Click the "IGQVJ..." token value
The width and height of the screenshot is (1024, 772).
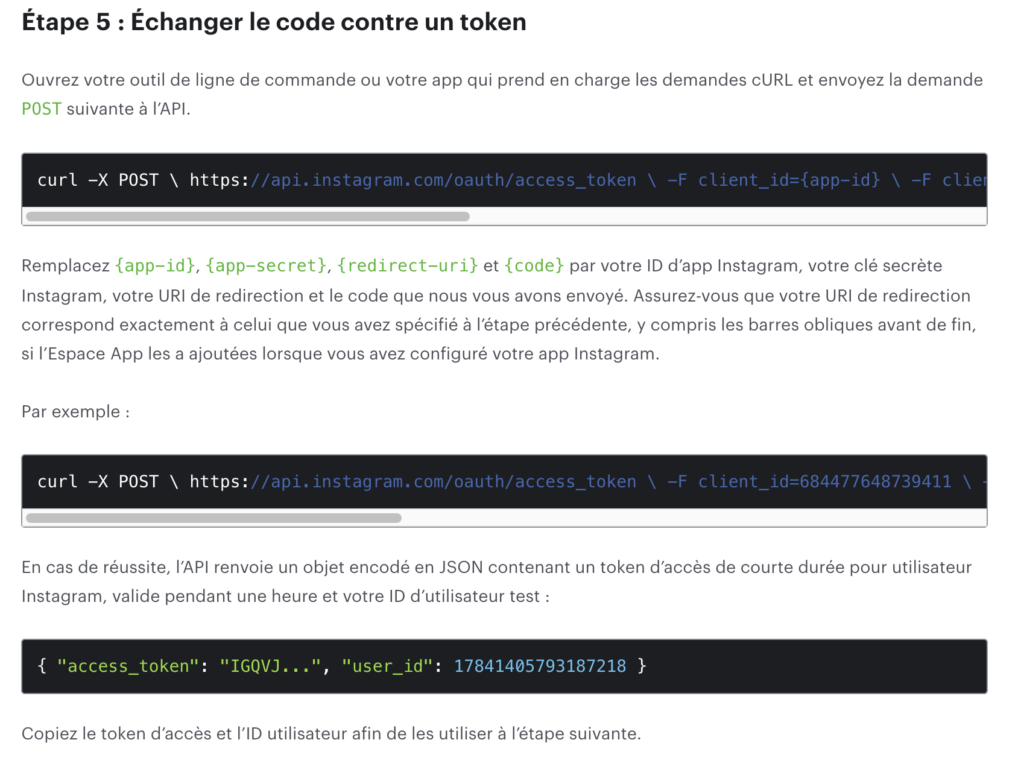point(270,666)
